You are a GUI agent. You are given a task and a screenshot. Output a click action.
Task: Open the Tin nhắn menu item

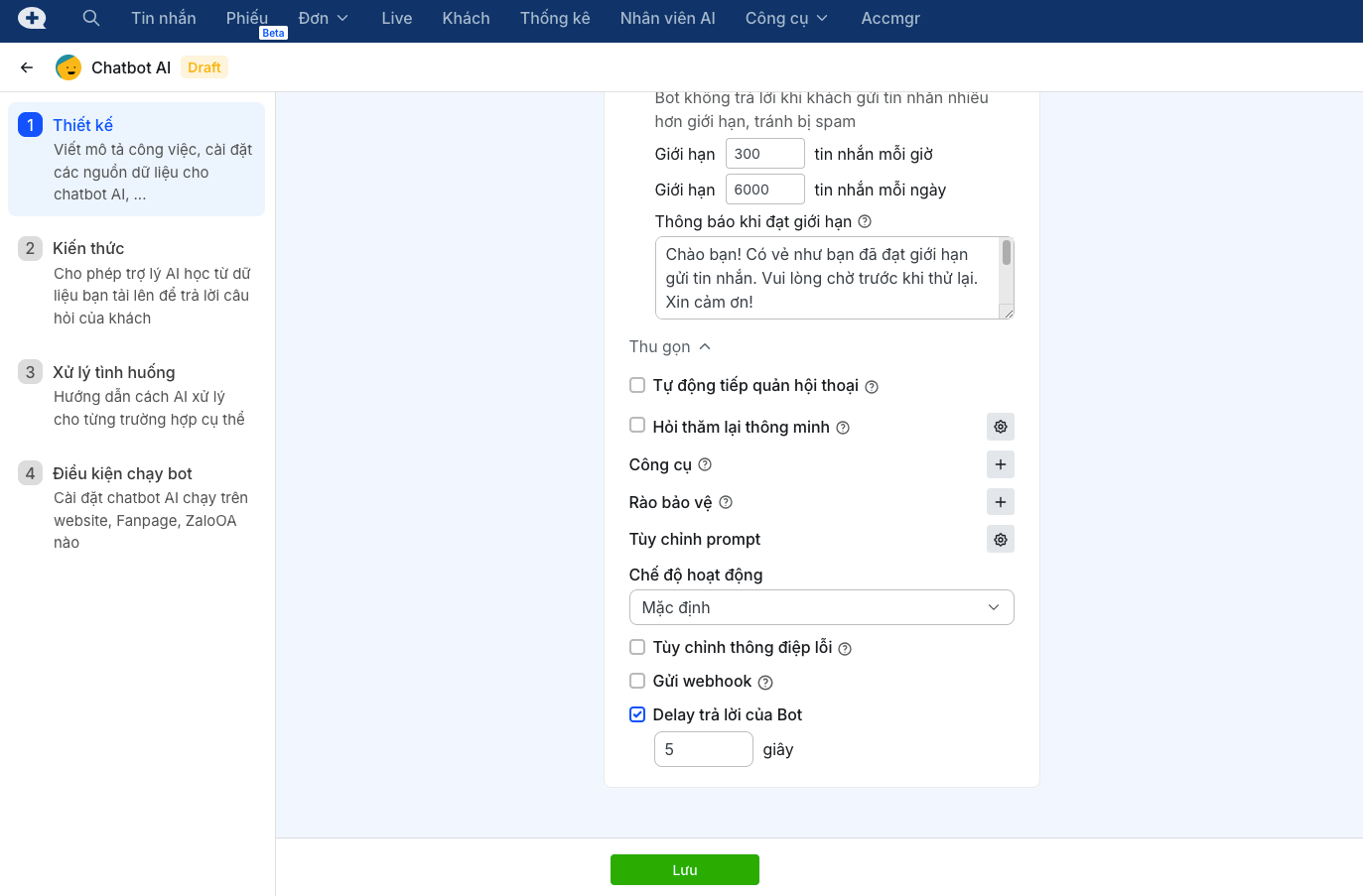click(163, 18)
